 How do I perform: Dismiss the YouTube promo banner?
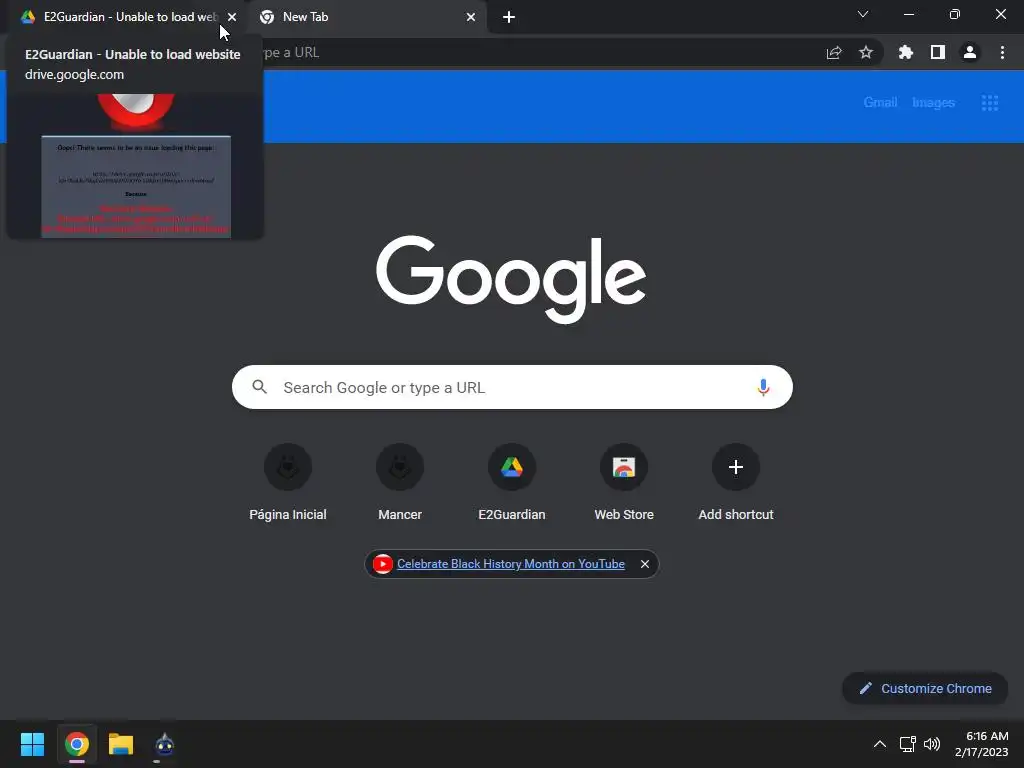[645, 564]
